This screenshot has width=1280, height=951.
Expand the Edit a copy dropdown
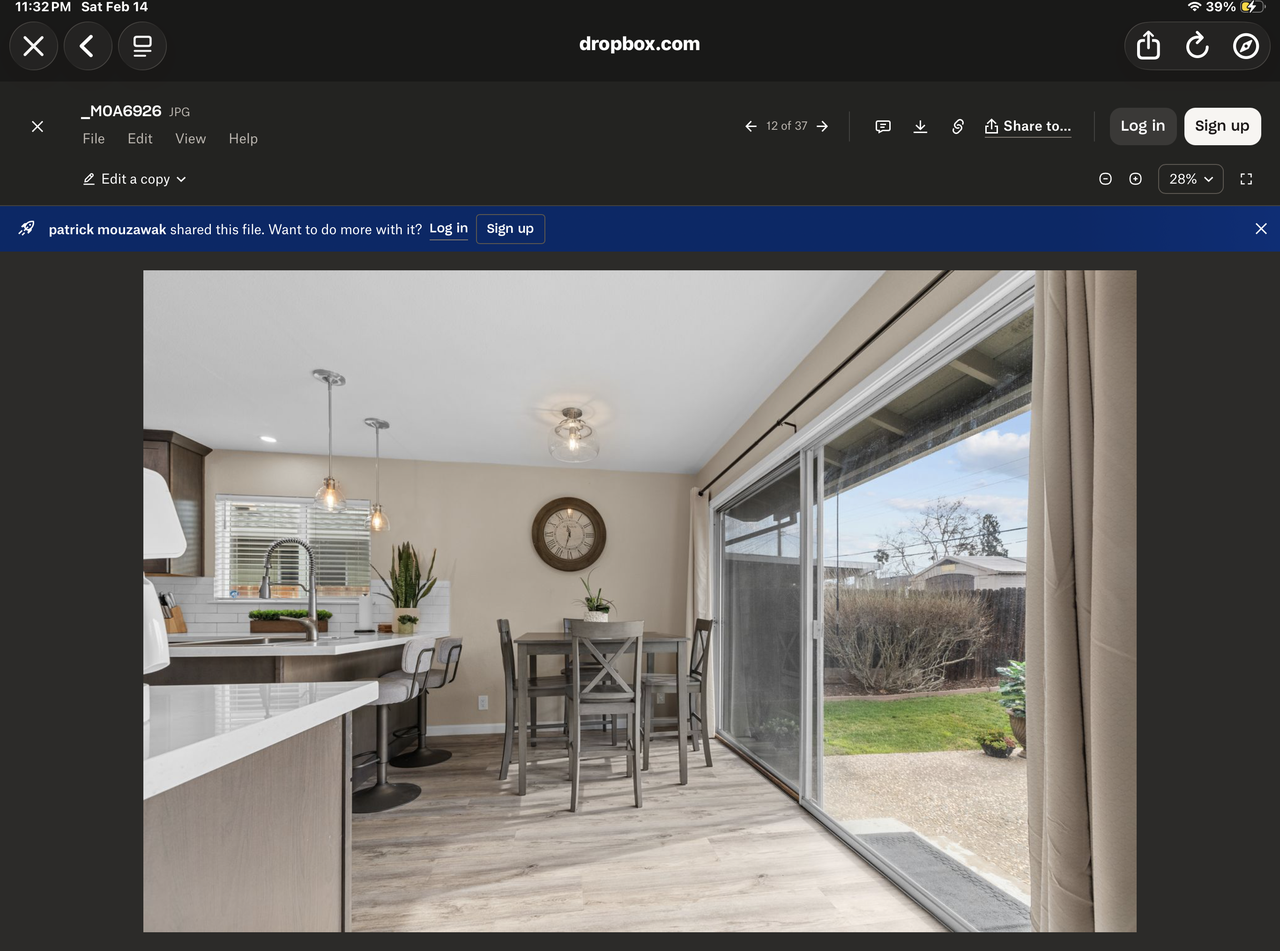pos(135,179)
